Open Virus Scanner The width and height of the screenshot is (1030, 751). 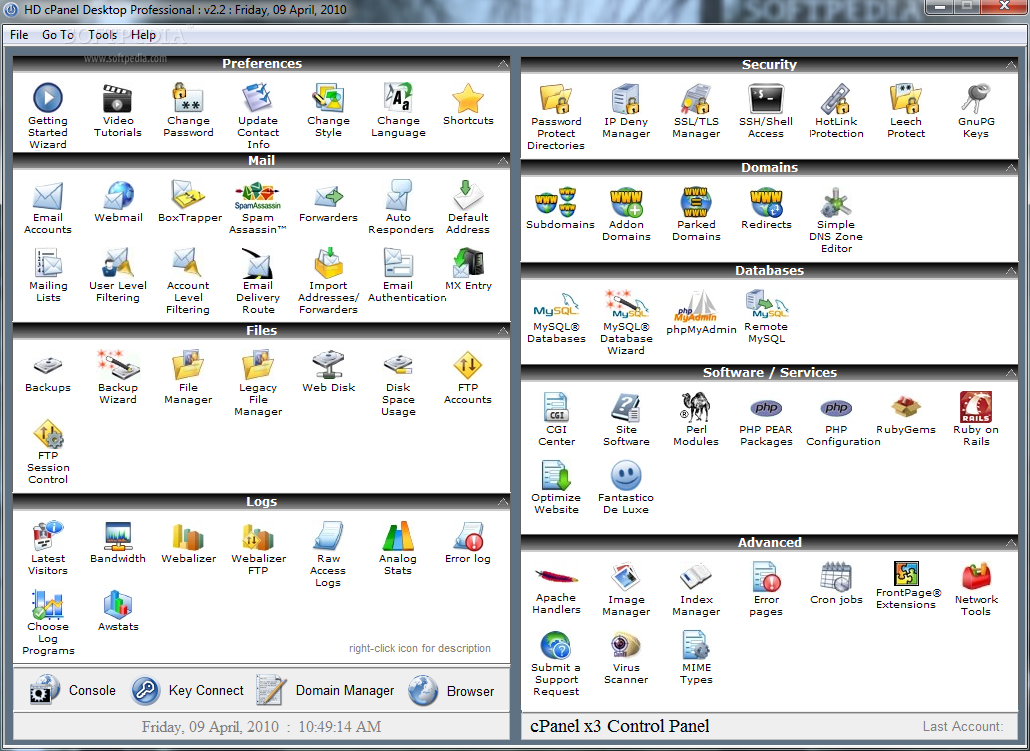626,645
